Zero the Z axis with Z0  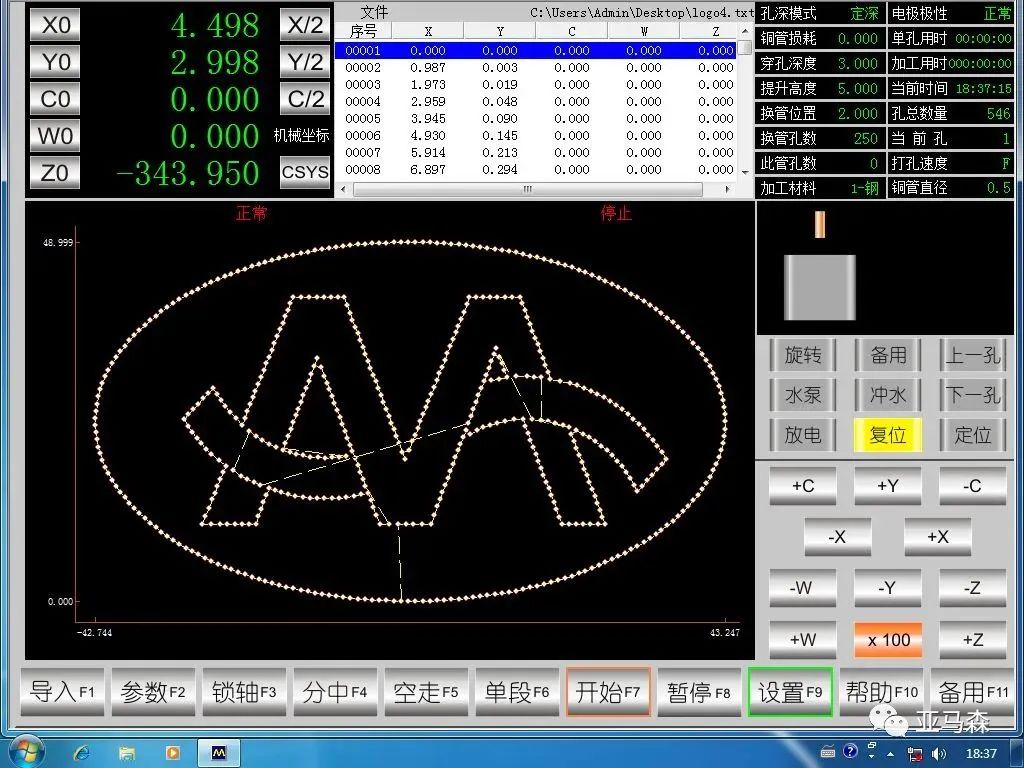point(55,172)
